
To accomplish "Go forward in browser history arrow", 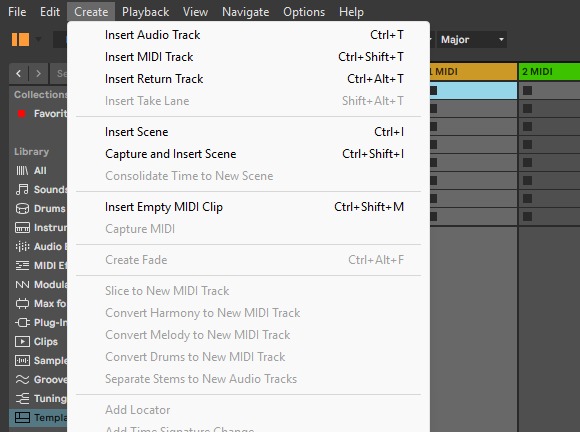I will (x=38, y=73).
